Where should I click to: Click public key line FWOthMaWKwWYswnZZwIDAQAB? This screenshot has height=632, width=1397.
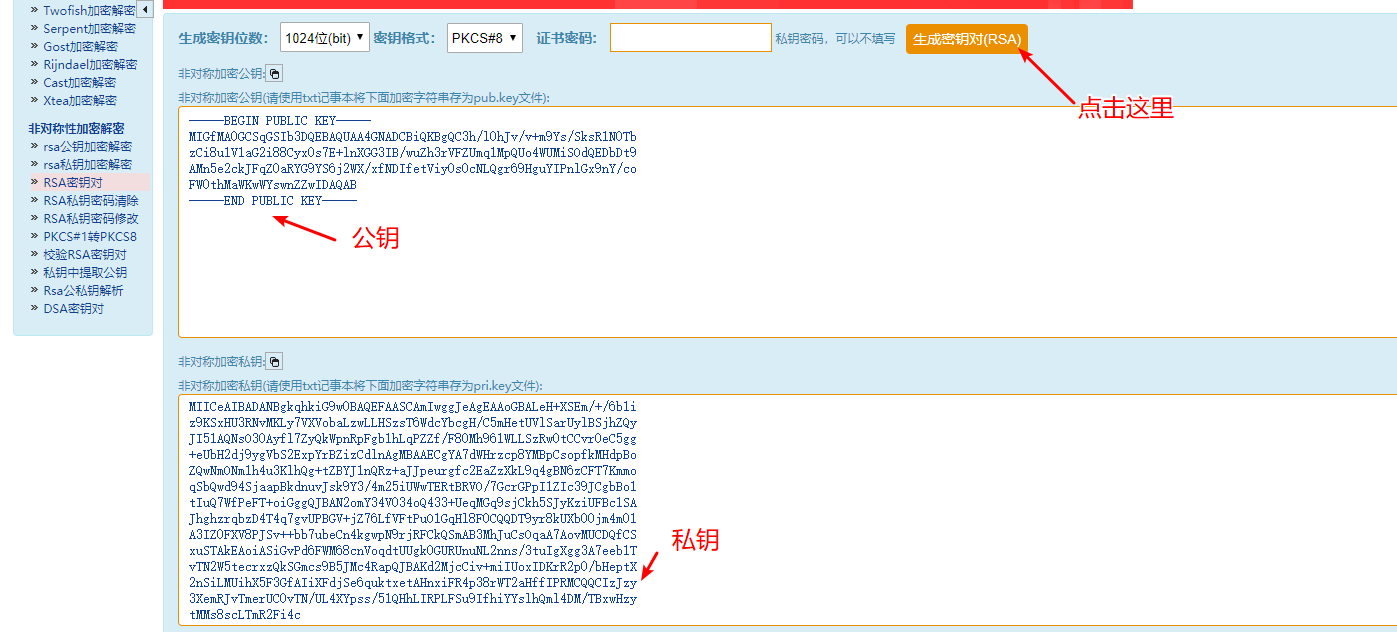[272, 185]
